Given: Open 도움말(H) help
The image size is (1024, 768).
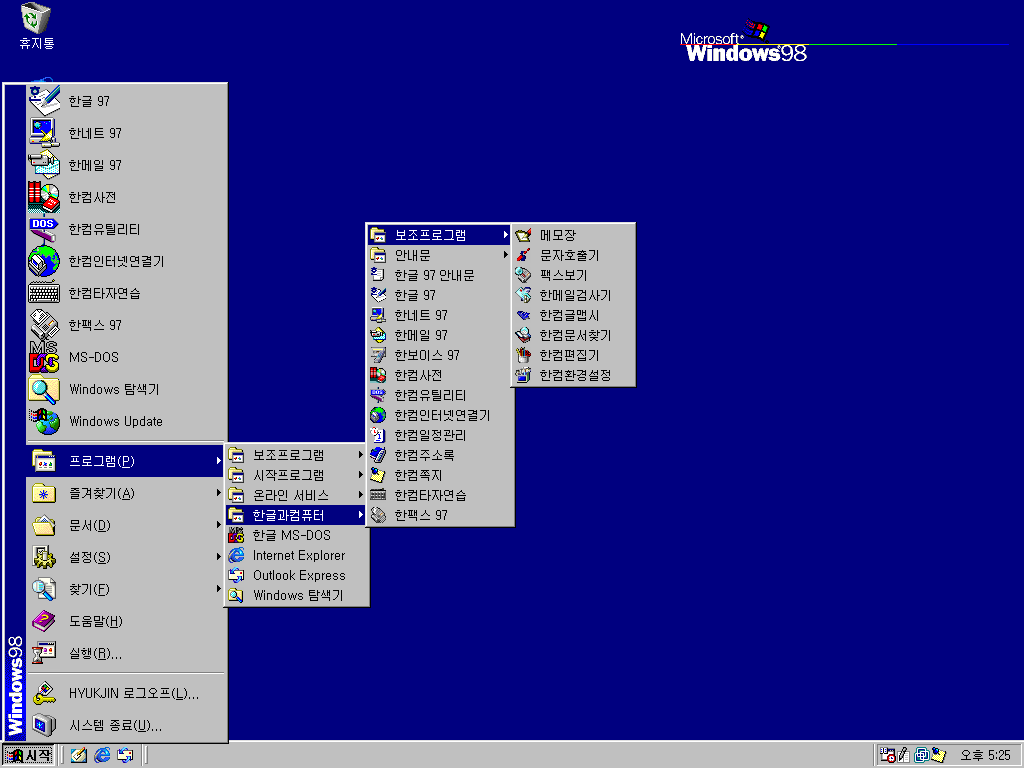Looking at the screenshot, I should pos(127,621).
